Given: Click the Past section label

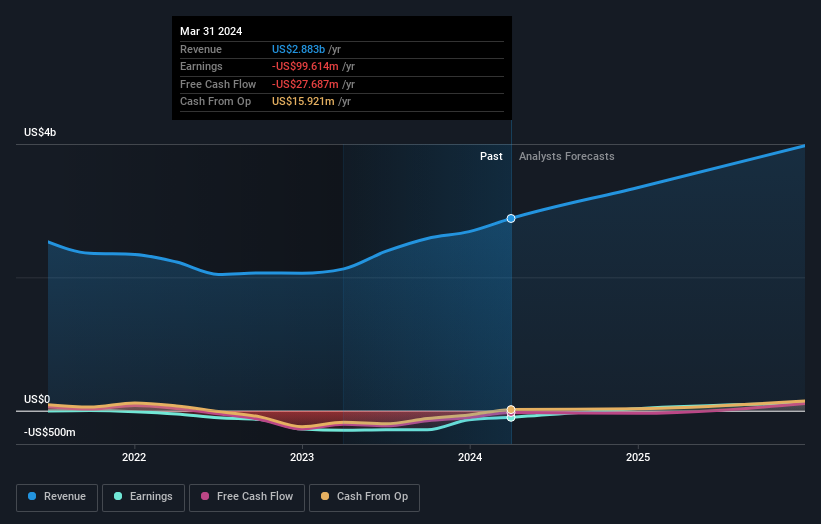Looking at the screenshot, I should pos(491,156).
